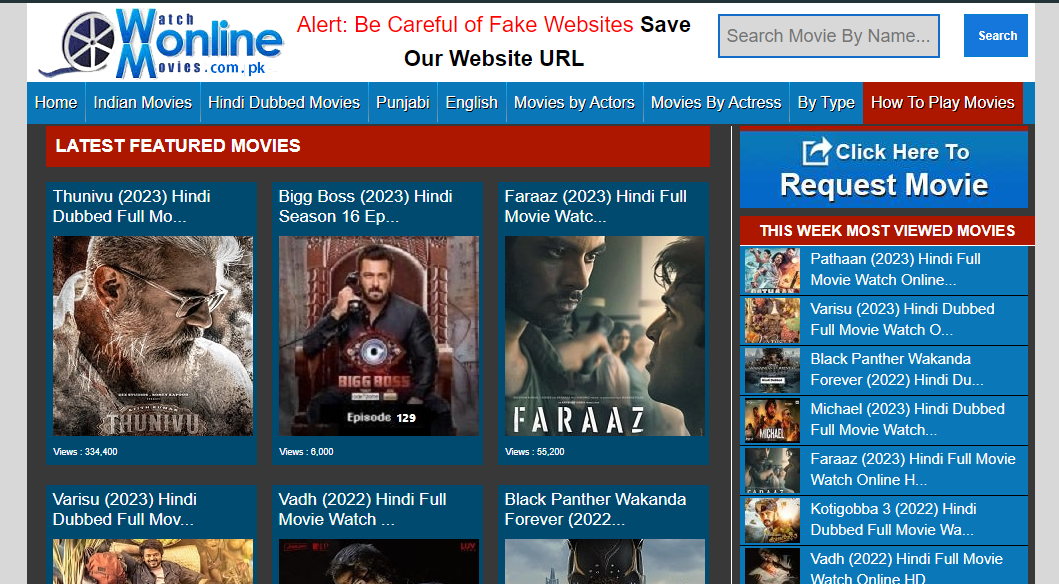Image resolution: width=1059 pixels, height=584 pixels.
Task: Open the By Type menu
Action: 826,103
